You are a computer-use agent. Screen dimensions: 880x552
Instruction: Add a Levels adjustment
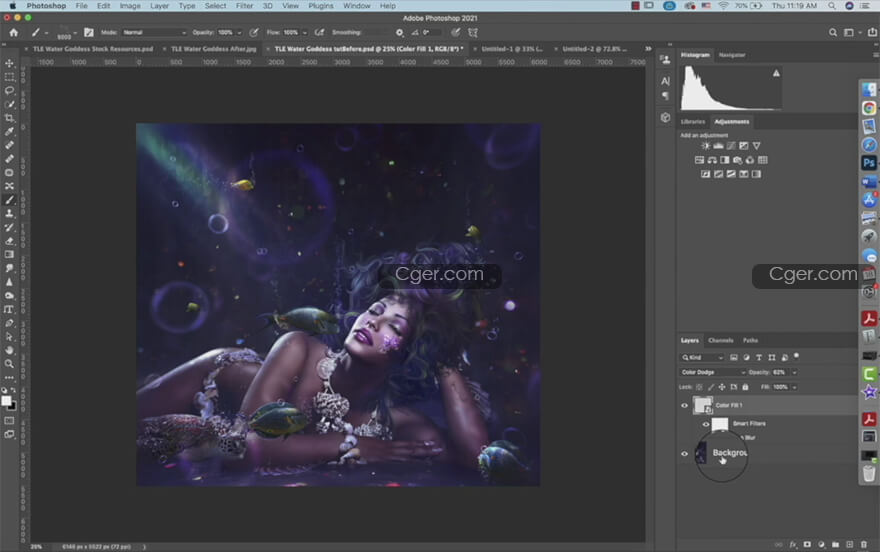point(718,146)
